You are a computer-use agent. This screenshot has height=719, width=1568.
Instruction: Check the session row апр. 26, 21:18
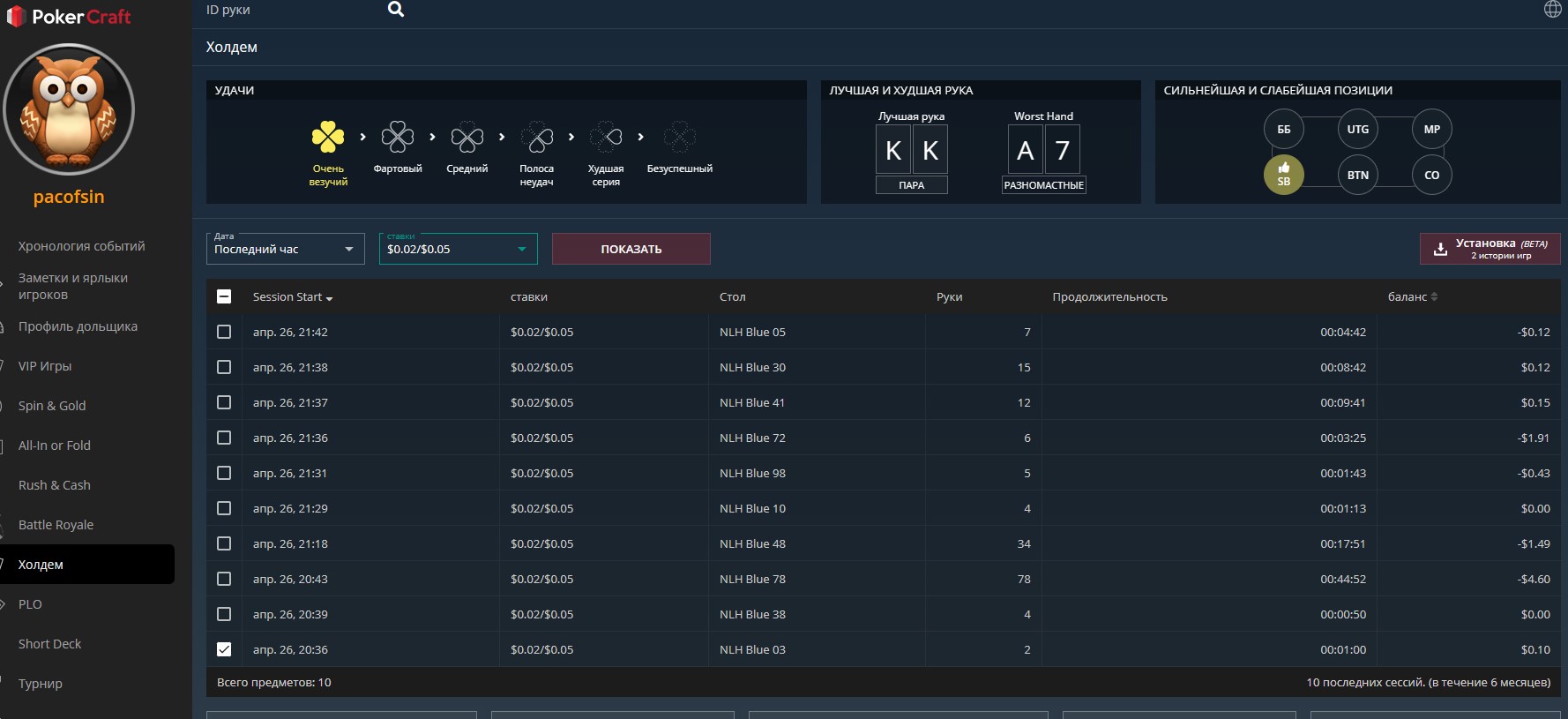click(224, 543)
